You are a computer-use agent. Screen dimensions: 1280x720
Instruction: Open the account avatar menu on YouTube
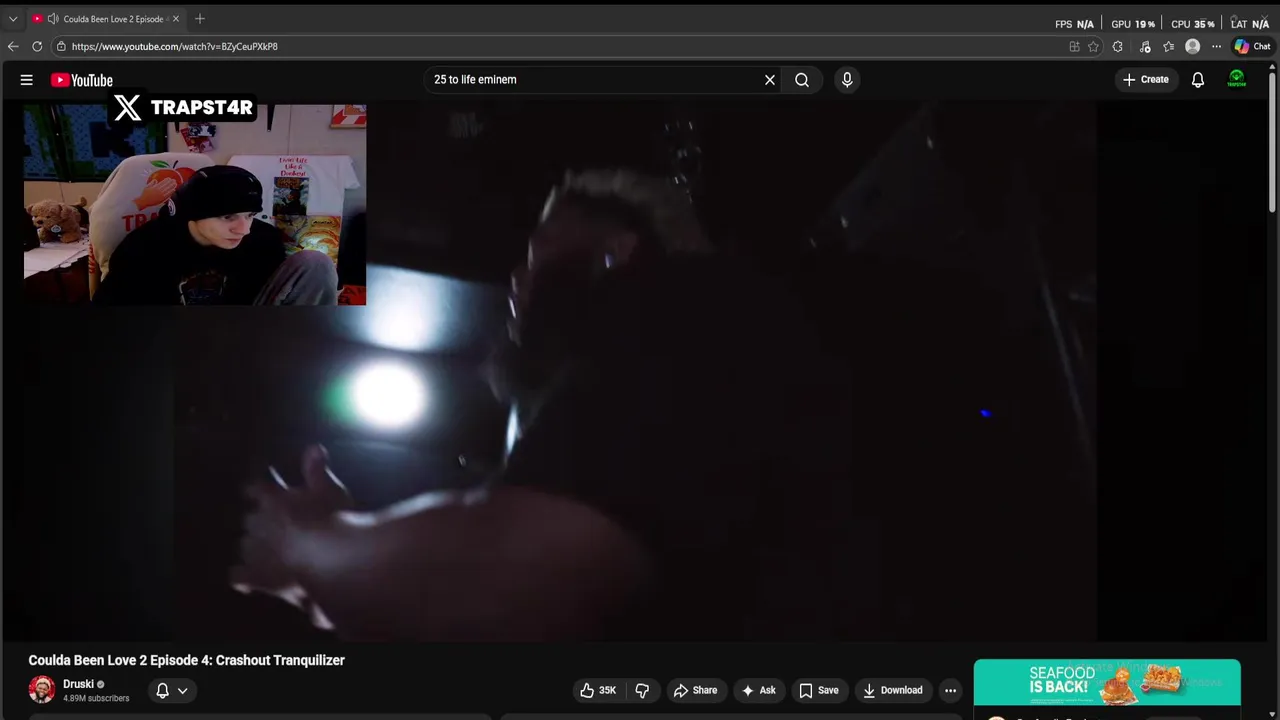(x=1237, y=80)
